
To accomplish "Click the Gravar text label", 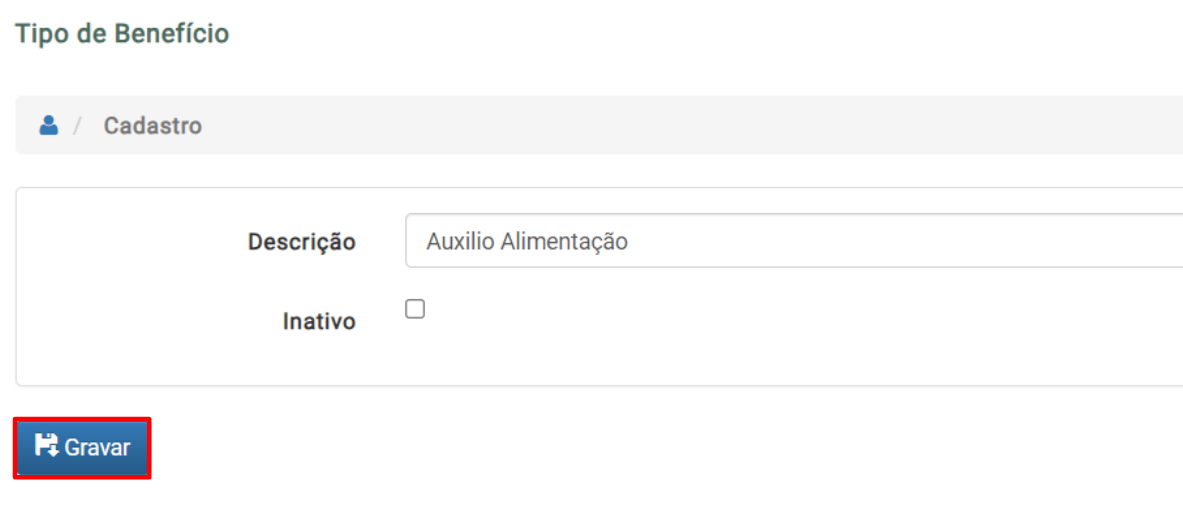I will coord(97,447).
